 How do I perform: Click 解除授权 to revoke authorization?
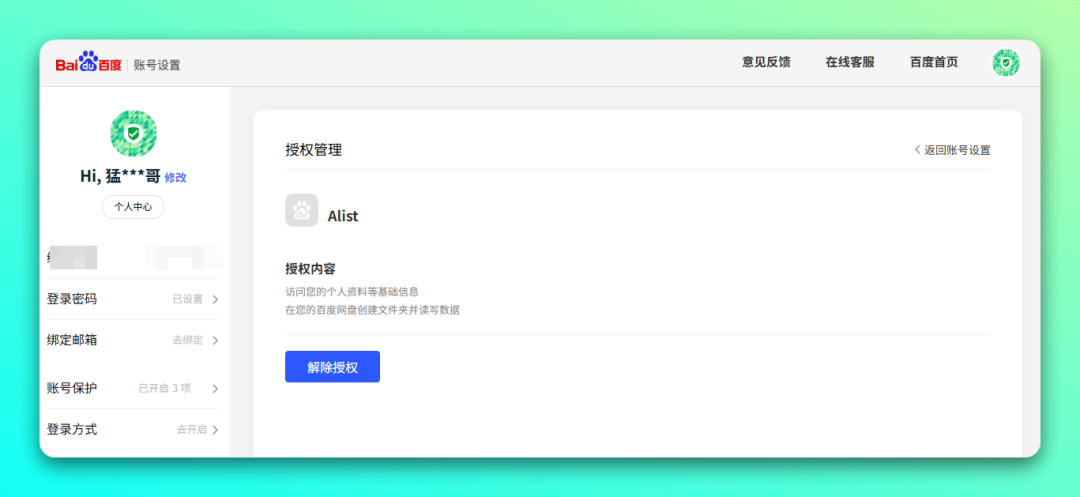click(333, 367)
